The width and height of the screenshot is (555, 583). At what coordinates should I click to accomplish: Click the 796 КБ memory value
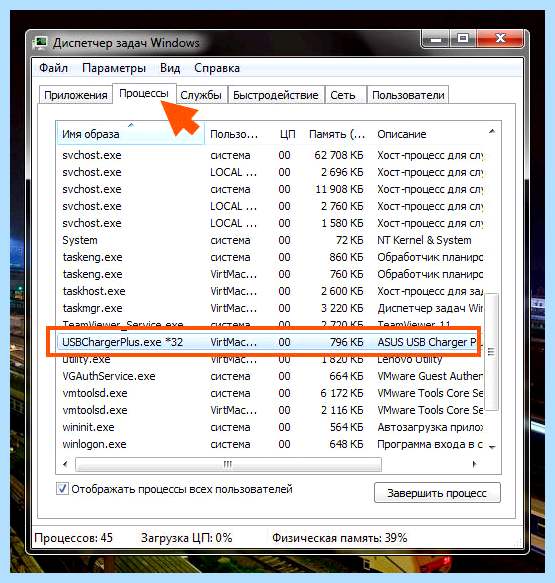pos(346,342)
